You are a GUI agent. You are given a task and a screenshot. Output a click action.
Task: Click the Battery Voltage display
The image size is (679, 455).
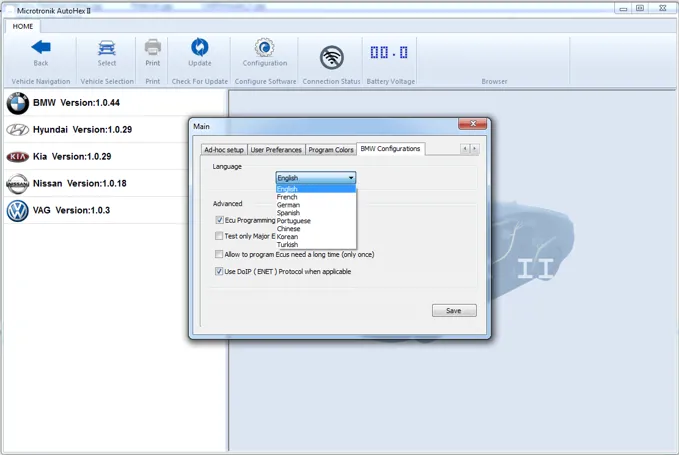point(389,52)
